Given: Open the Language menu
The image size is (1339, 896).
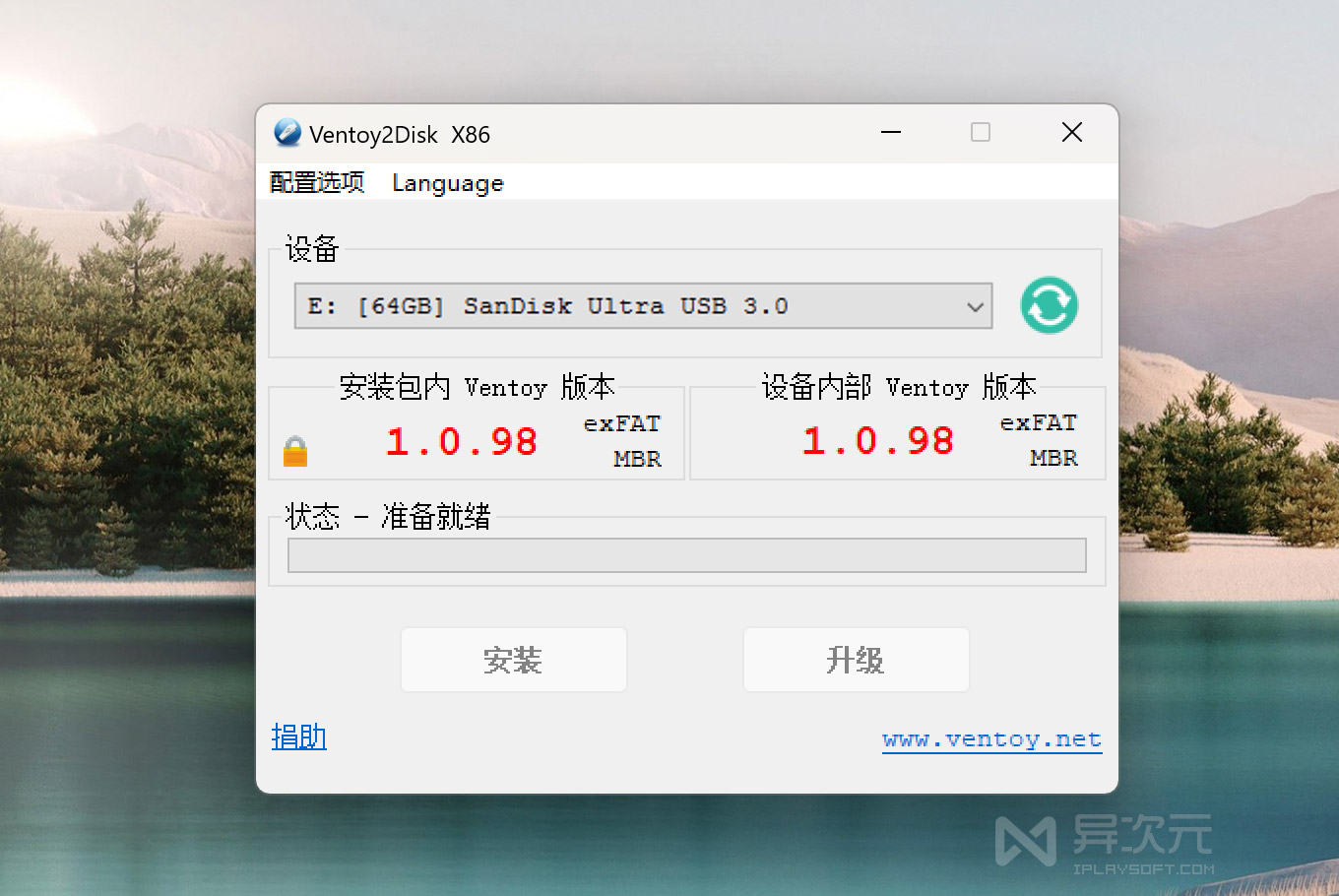Looking at the screenshot, I should tap(447, 183).
